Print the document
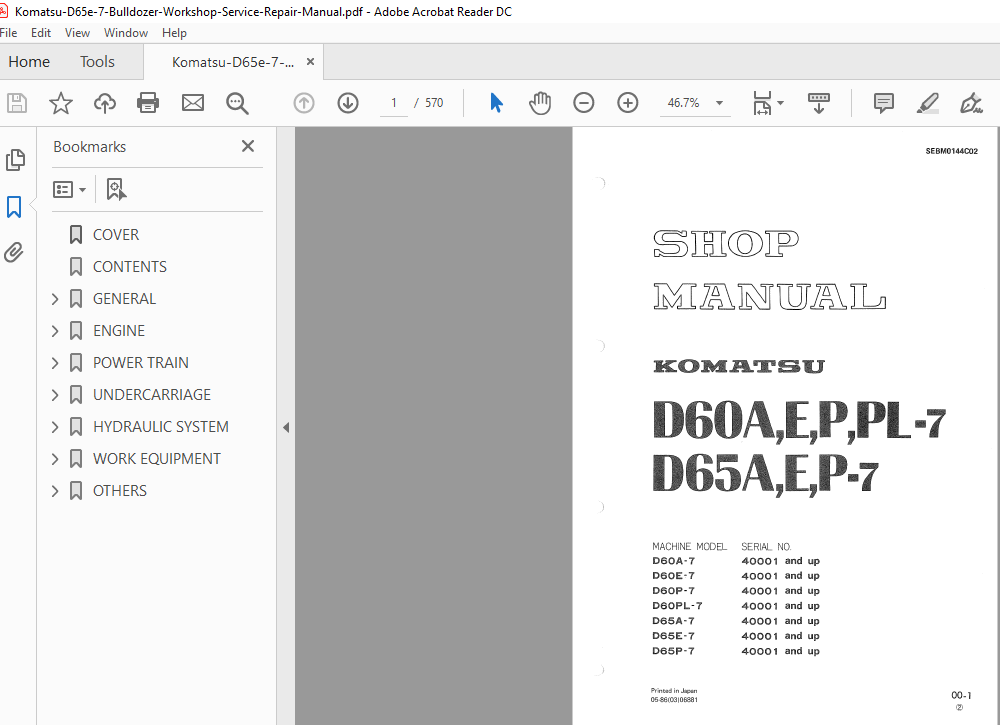This screenshot has width=1000, height=725. click(148, 103)
